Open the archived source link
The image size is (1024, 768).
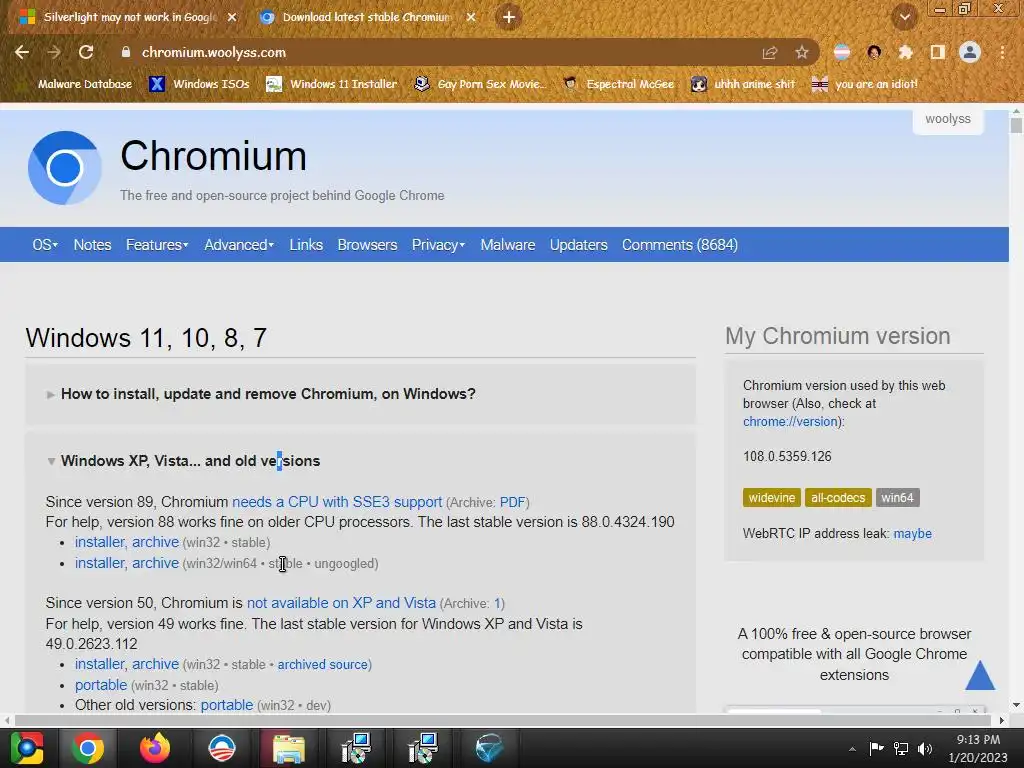(x=323, y=664)
